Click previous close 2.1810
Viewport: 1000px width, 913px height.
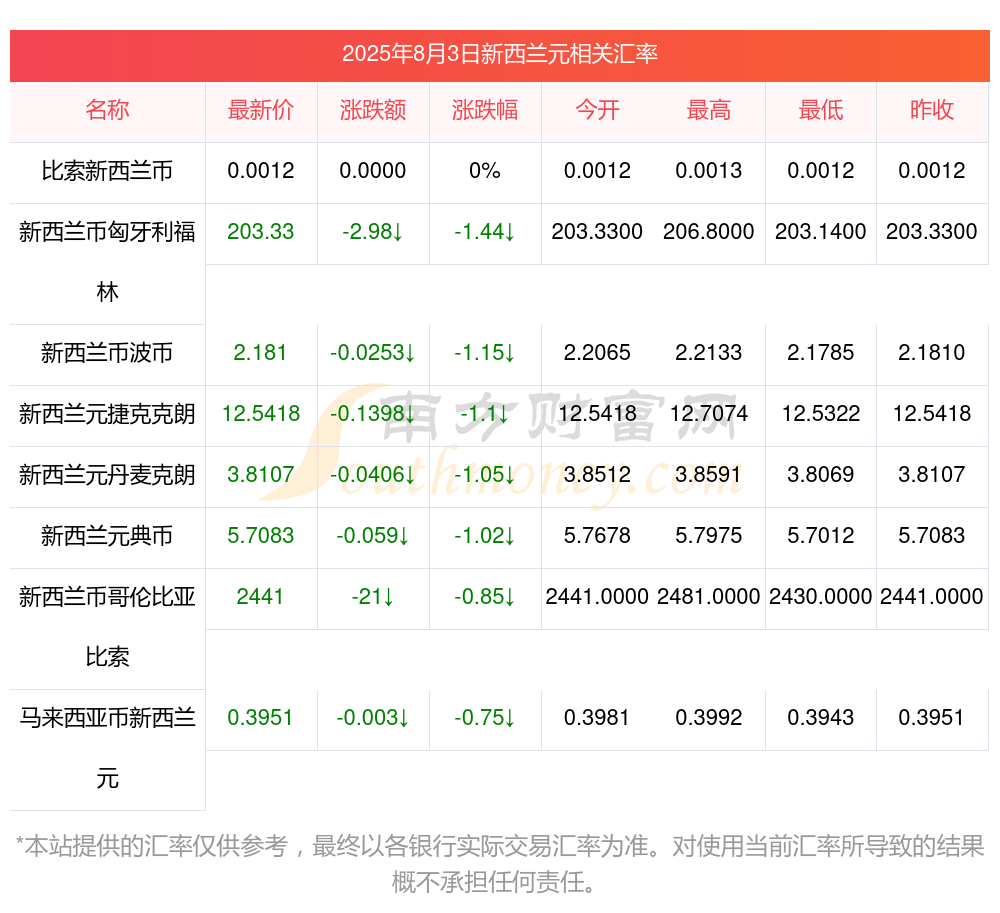[x=932, y=353]
